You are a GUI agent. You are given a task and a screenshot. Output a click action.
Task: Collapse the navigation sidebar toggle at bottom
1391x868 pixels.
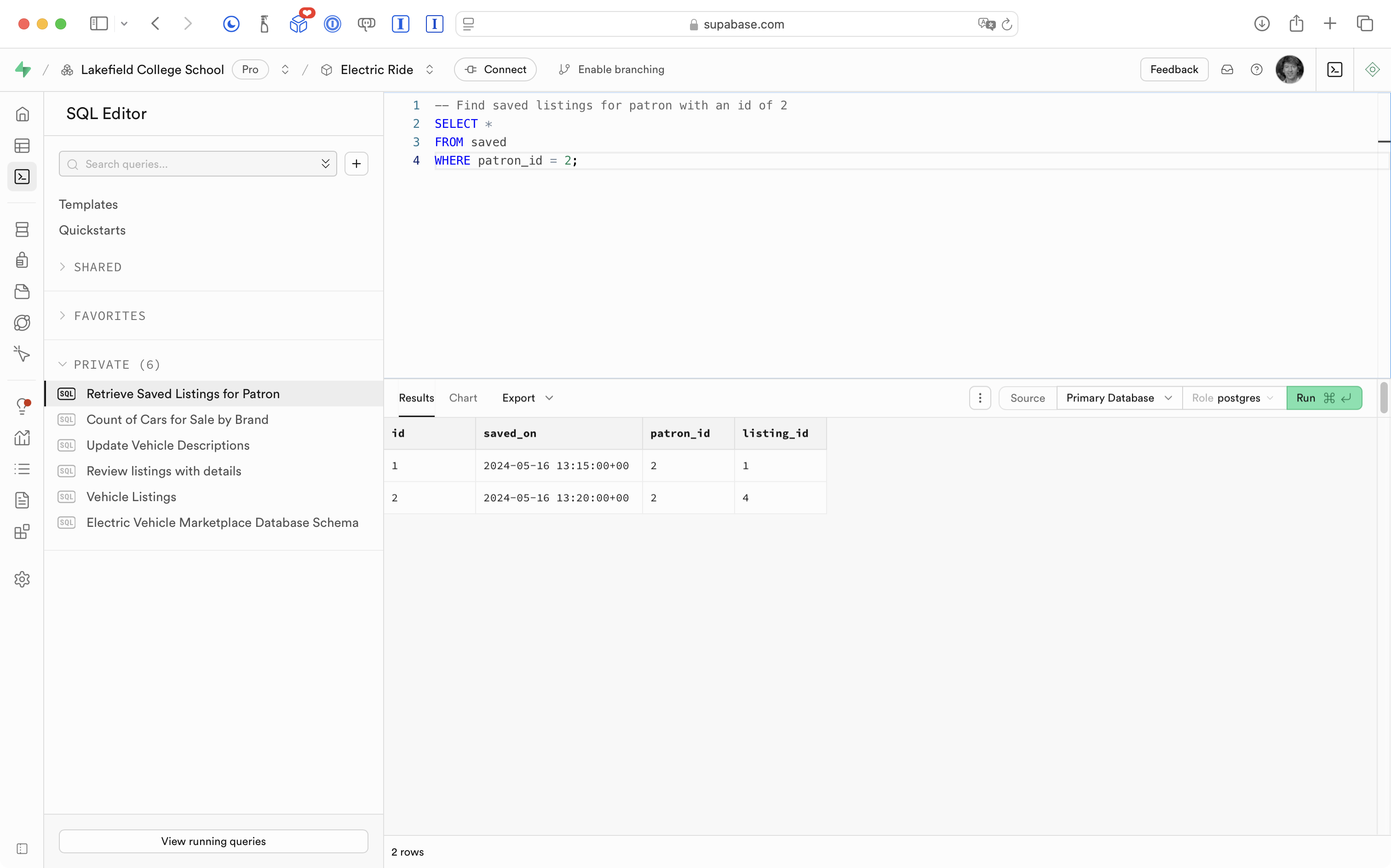point(22,849)
